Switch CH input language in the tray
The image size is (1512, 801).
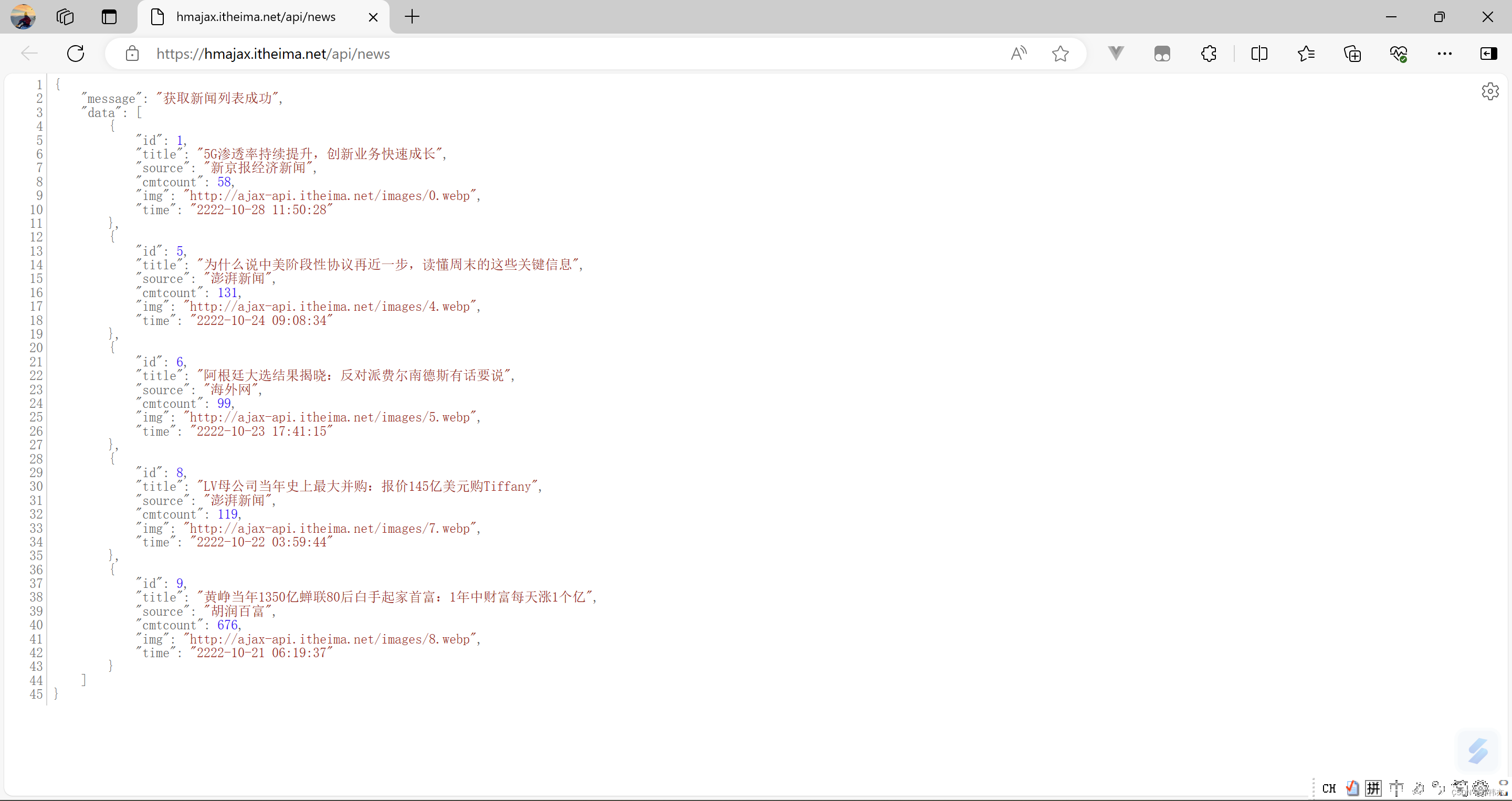pos(1328,788)
